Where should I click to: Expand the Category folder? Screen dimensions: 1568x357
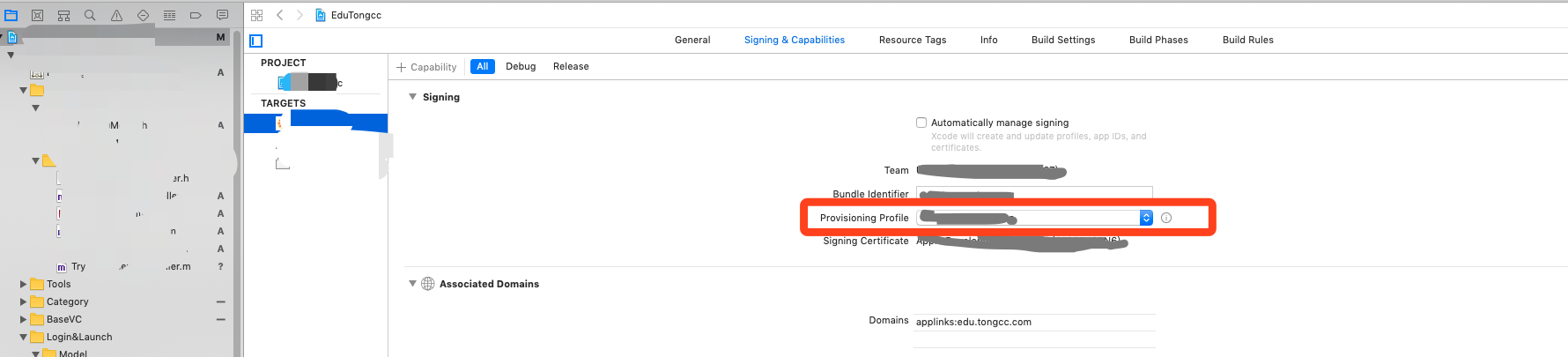pos(23,301)
